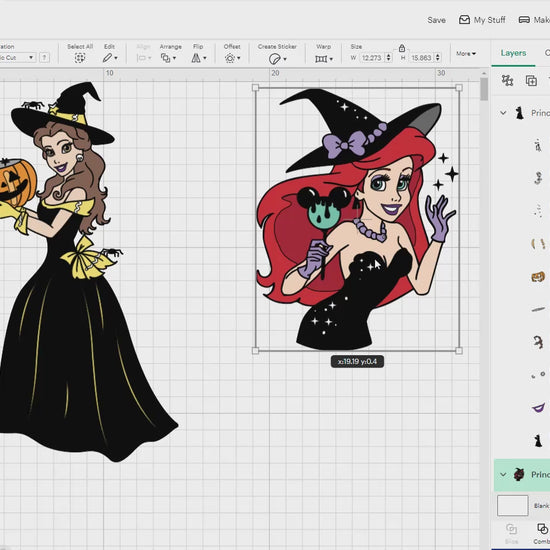
Task: Click the Width stepper arrows
Action: [388, 58]
